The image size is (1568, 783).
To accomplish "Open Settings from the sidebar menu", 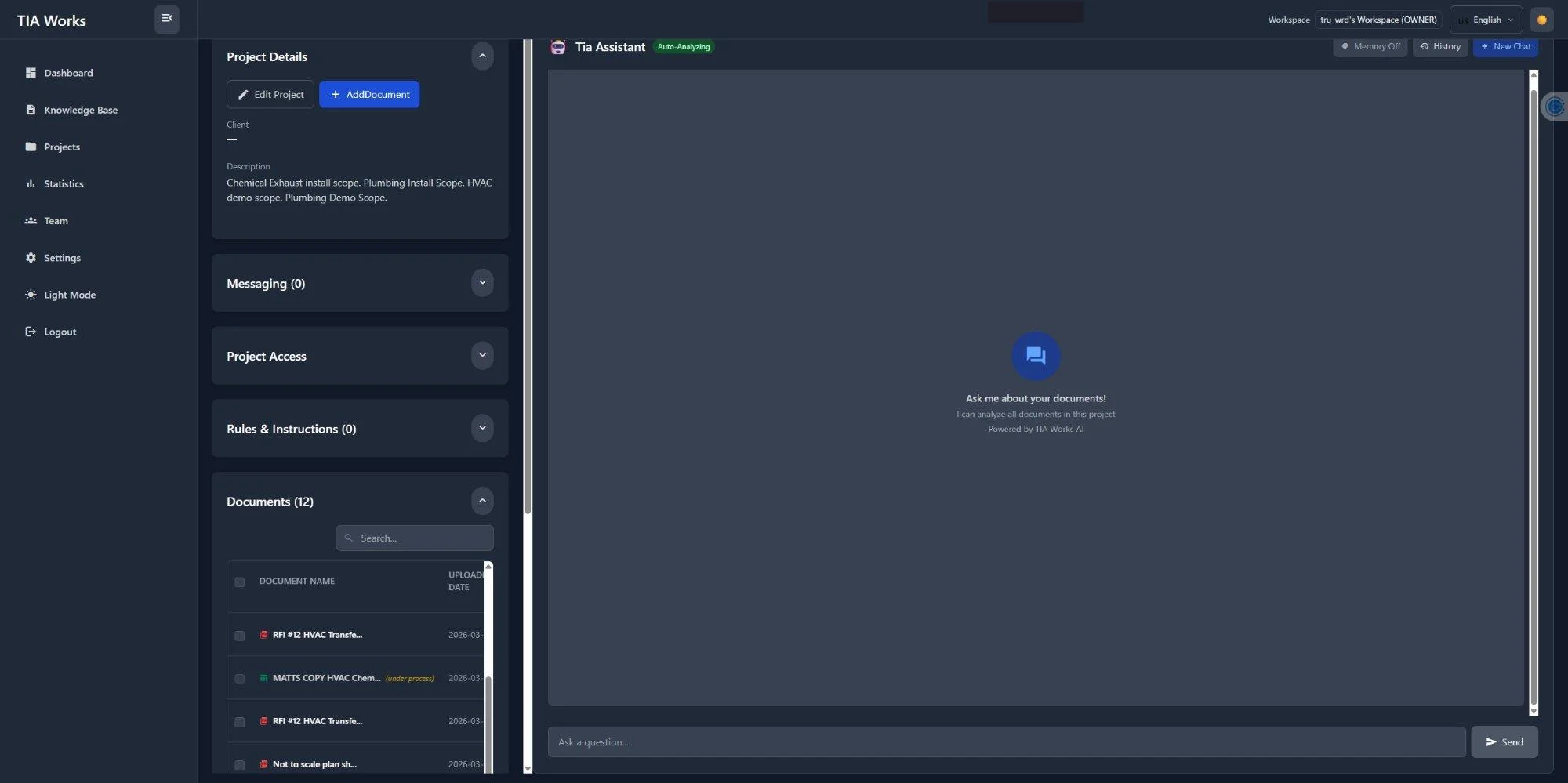I will [x=61, y=258].
